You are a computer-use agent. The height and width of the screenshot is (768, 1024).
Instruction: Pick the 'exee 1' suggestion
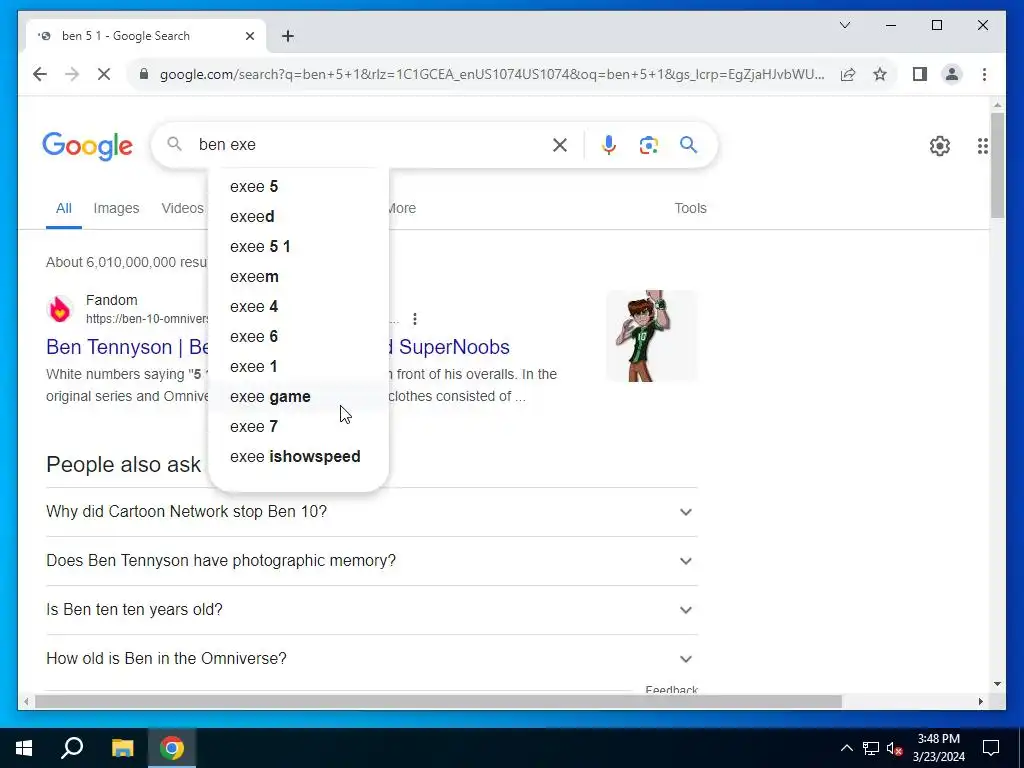[298, 367]
